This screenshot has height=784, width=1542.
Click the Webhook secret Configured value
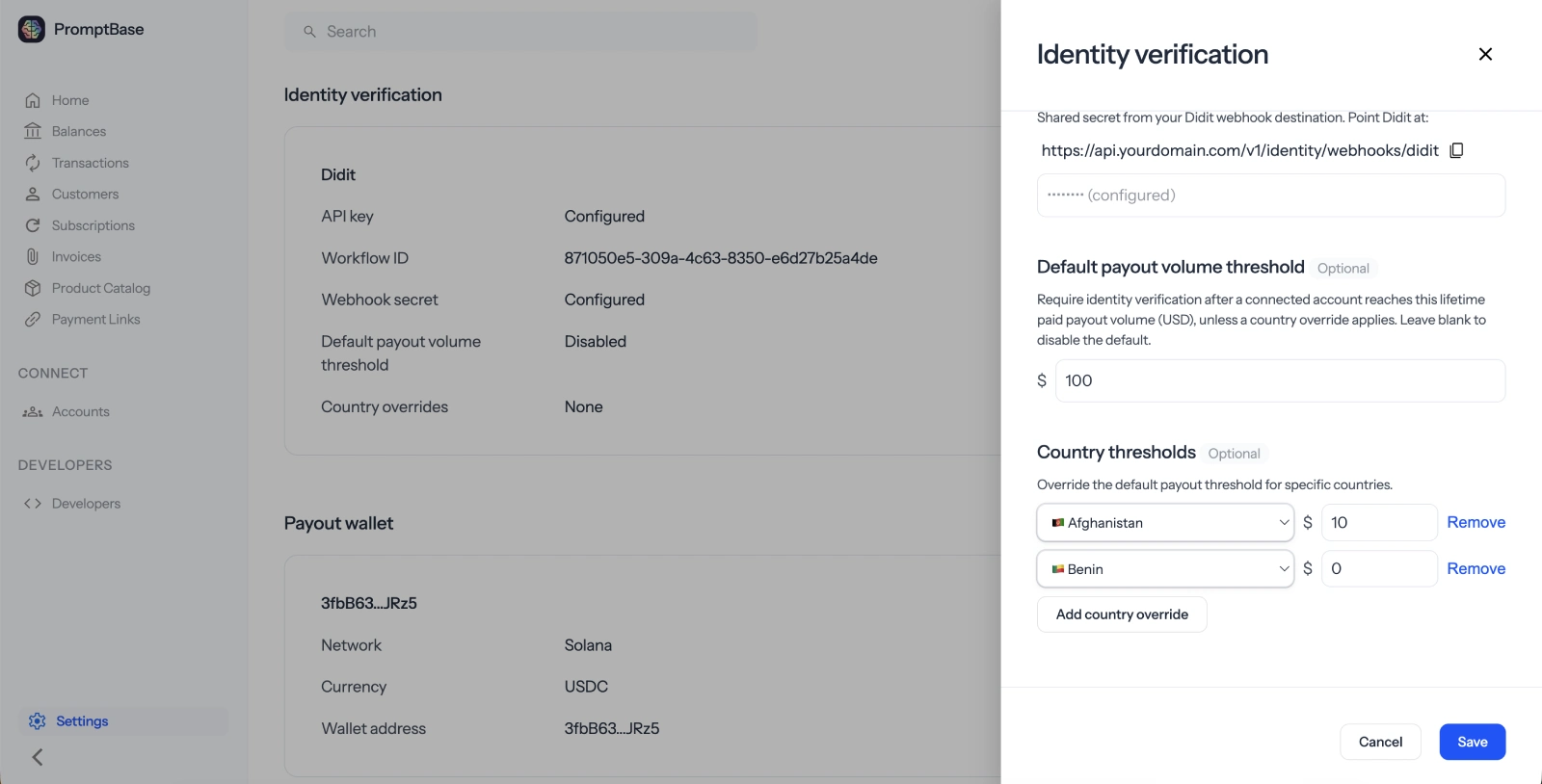[604, 300]
